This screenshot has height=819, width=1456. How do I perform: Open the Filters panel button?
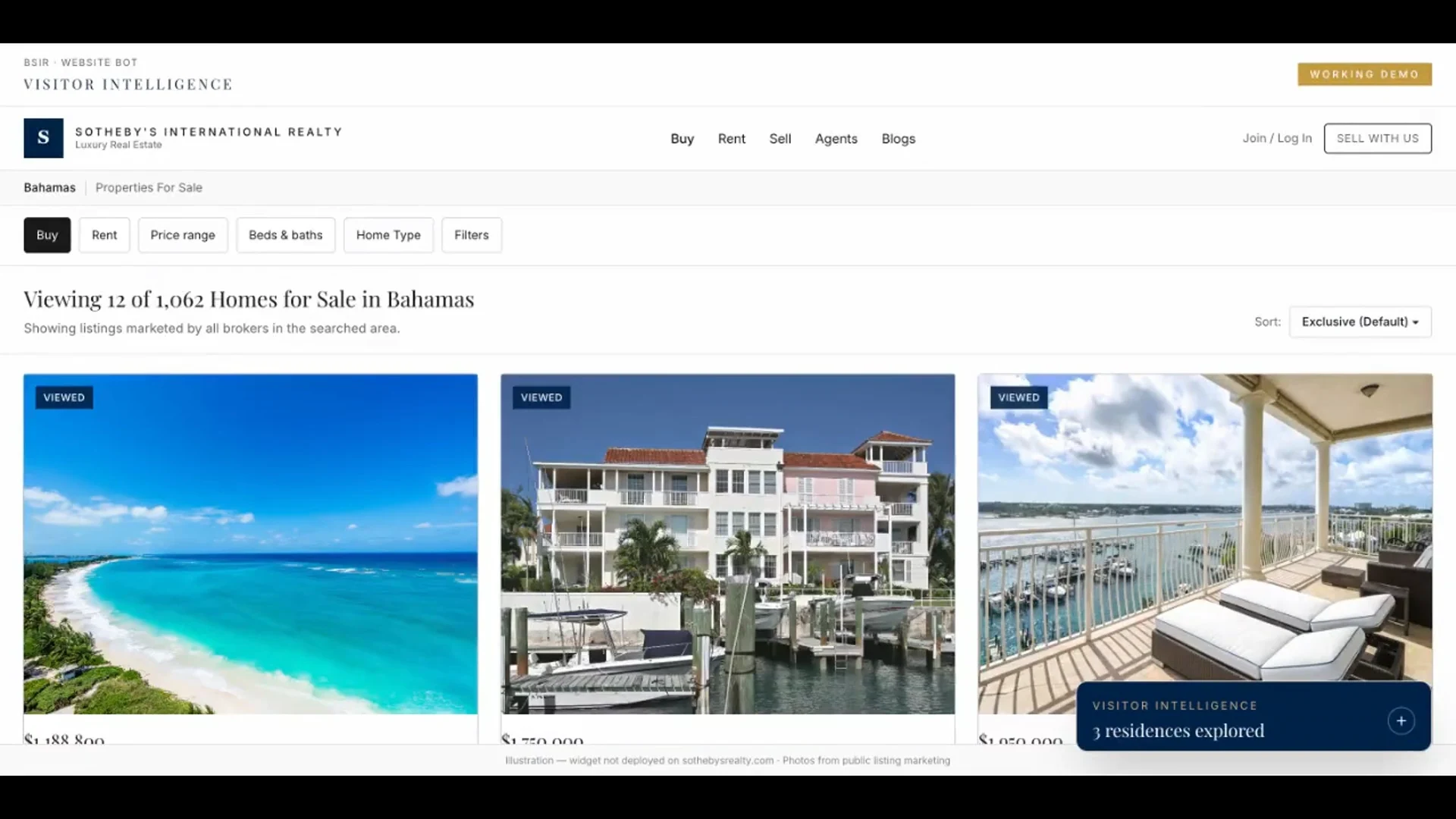click(x=472, y=235)
